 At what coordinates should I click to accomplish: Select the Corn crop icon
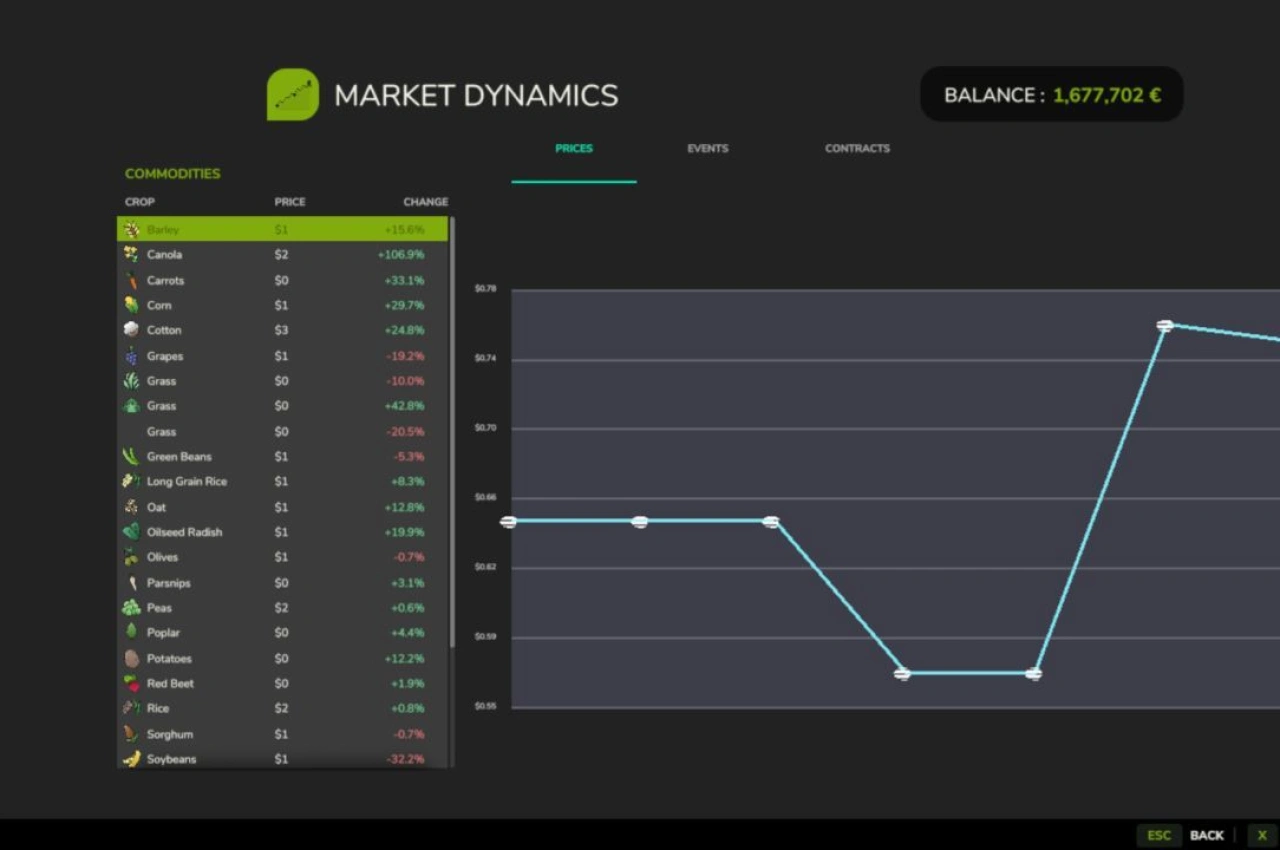click(131, 305)
